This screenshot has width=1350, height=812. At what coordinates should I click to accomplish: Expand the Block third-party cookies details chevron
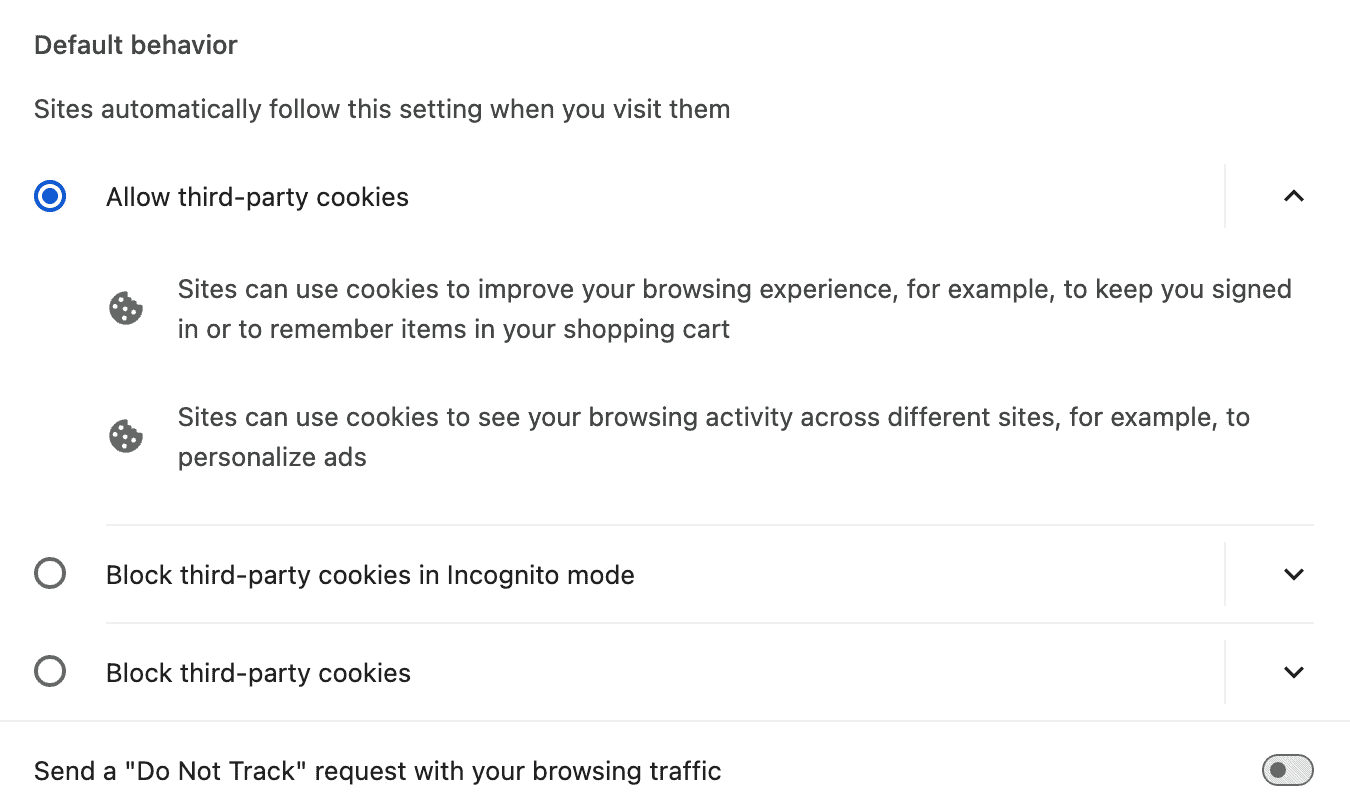(1293, 672)
